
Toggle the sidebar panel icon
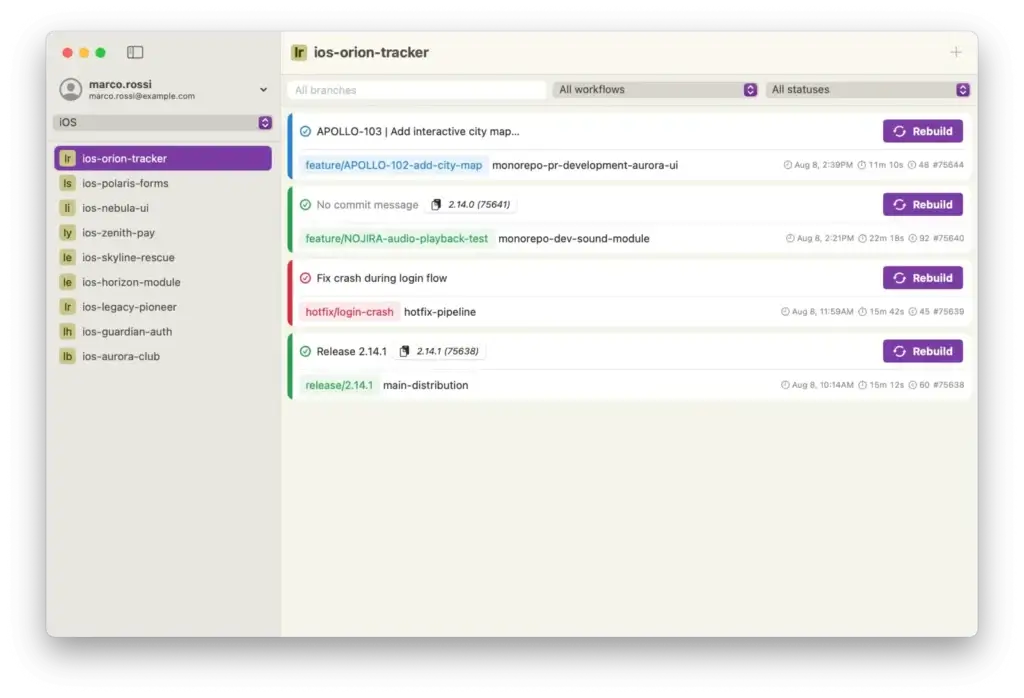tap(135, 52)
